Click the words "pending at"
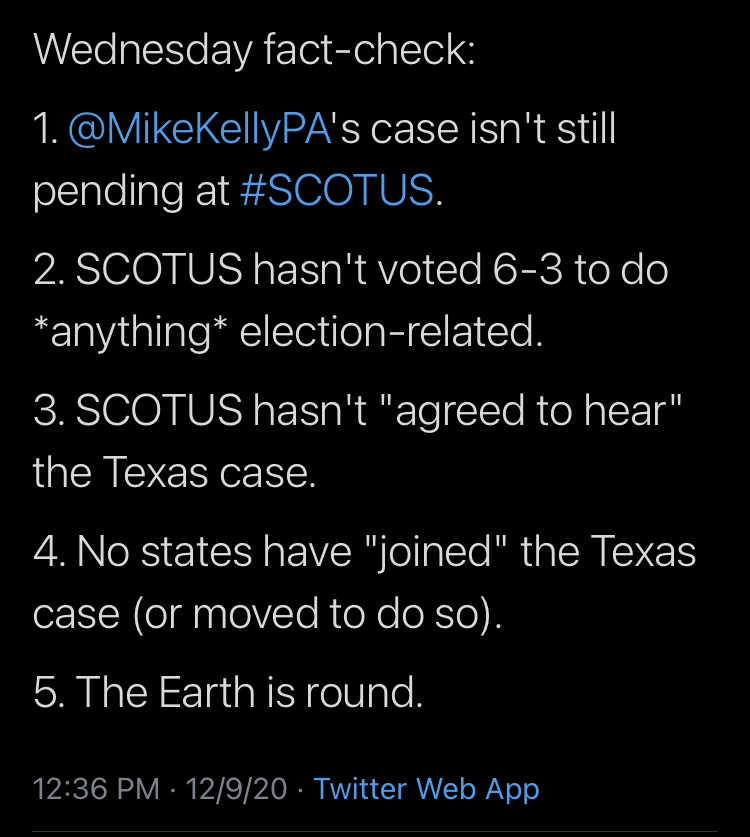The image size is (750, 837). [131, 191]
